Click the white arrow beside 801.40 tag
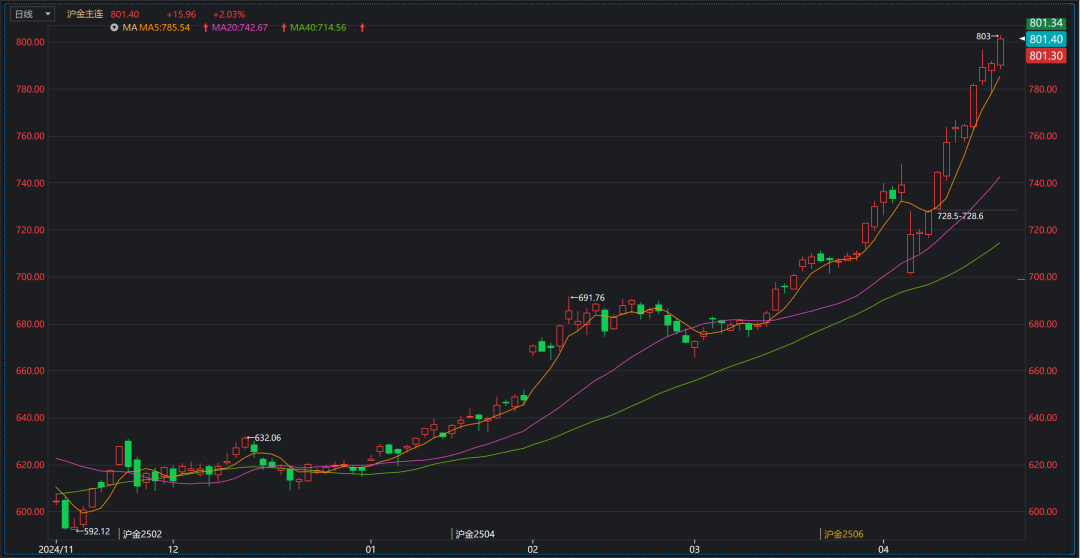The image size is (1080, 558). point(1021,39)
